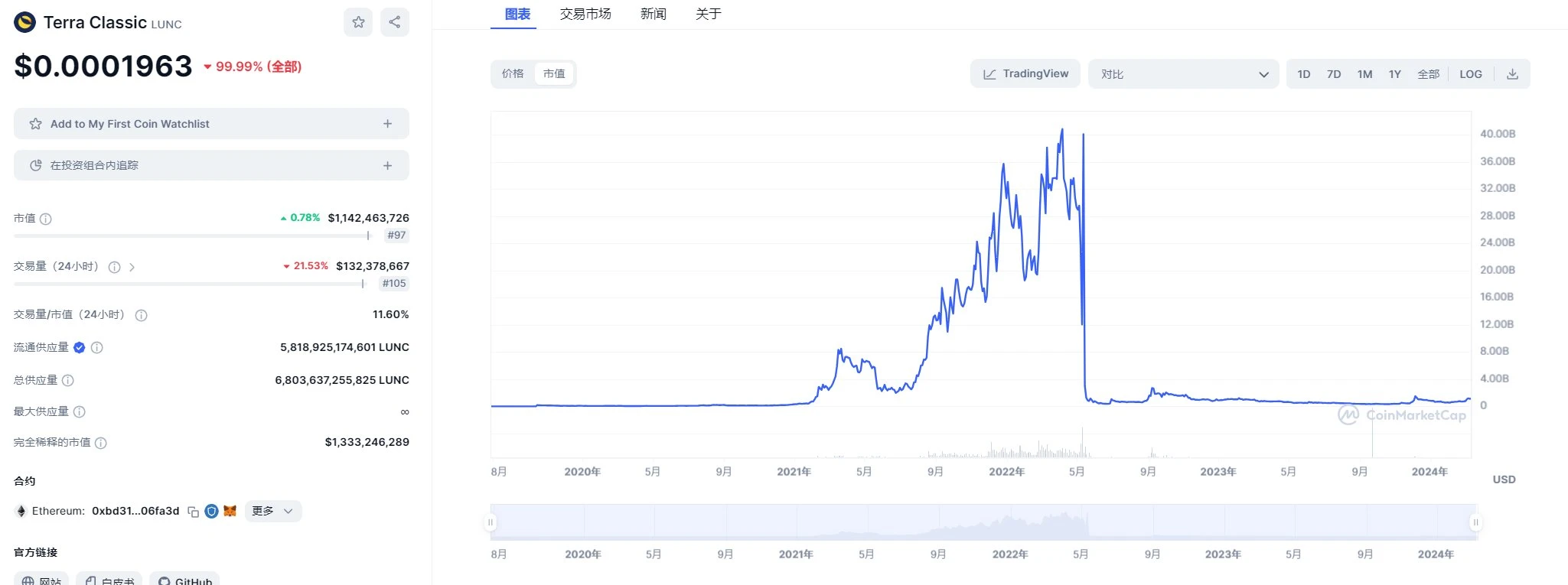This screenshot has height=585, width=1568.
Task: Open the 交易市场 tab
Action: coord(585,14)
